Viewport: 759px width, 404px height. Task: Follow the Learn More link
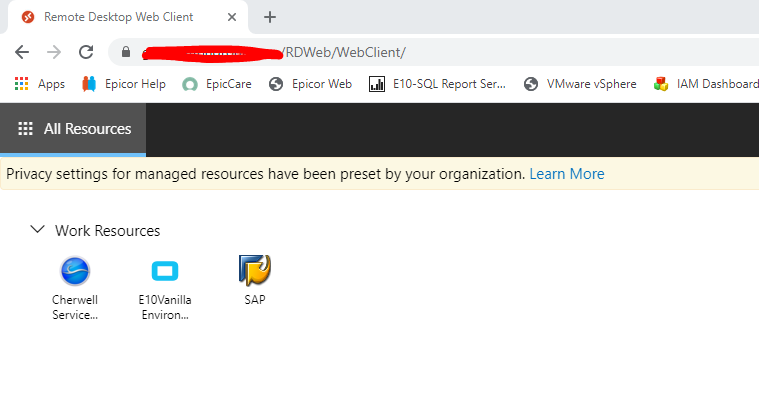click(x=567, y=174)
